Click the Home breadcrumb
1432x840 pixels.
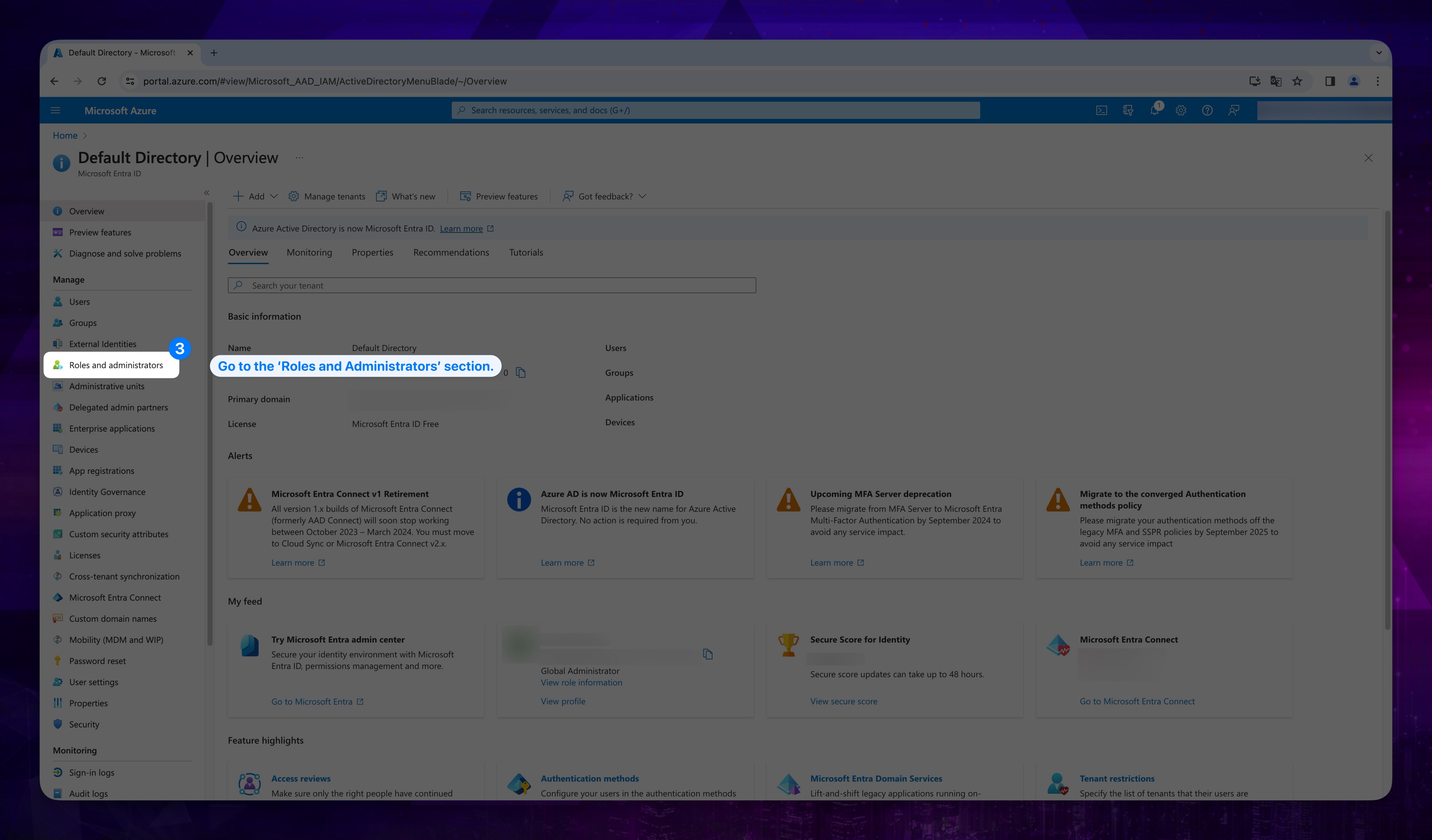pyautogui.click(x=65, y=135)
